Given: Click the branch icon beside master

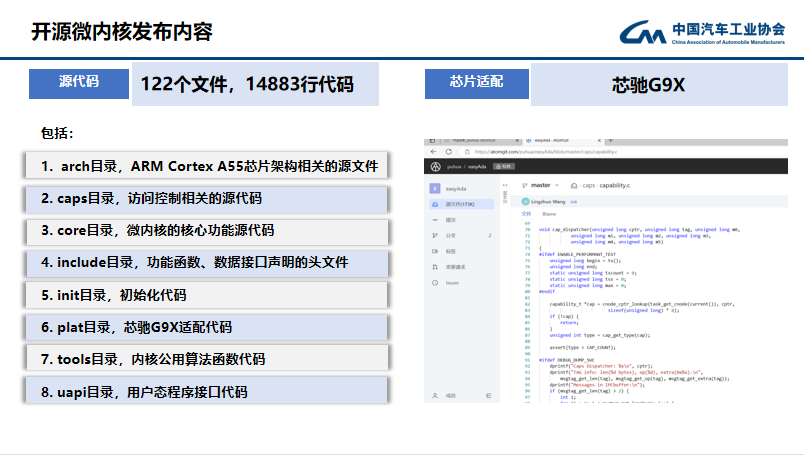Looking at the screenshot, I should coord(525,185).
